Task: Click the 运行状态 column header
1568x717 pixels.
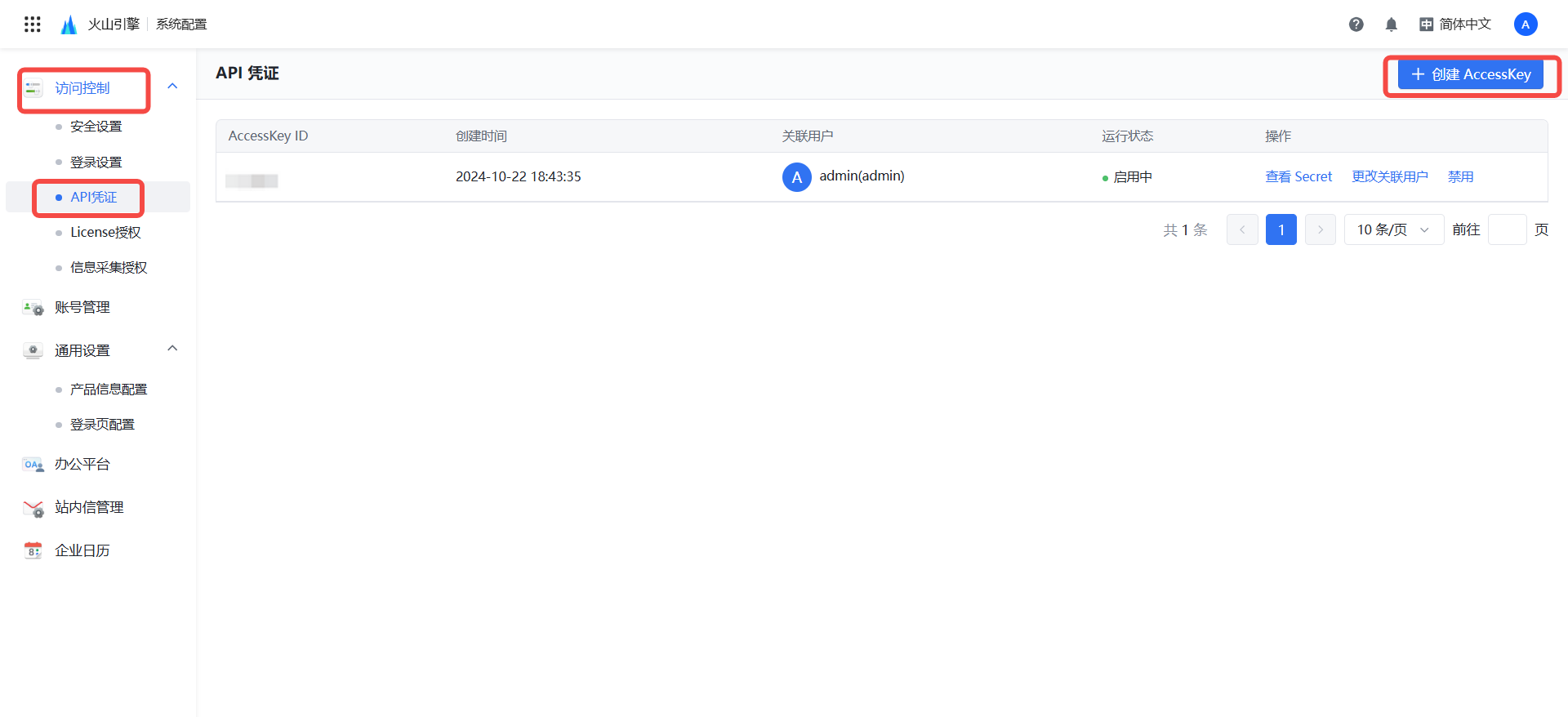Action: click(1128, 136)
